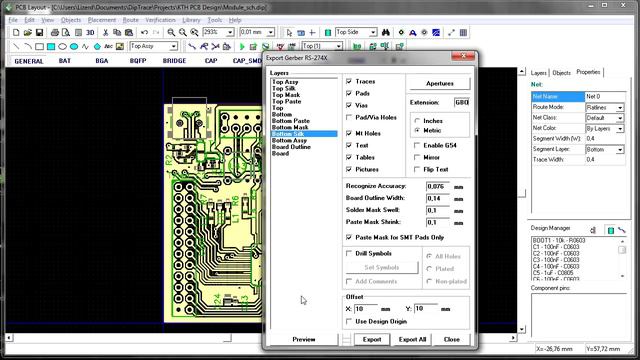Select the Line drawing tool
The image size is (640, 360).
(16, 46)
